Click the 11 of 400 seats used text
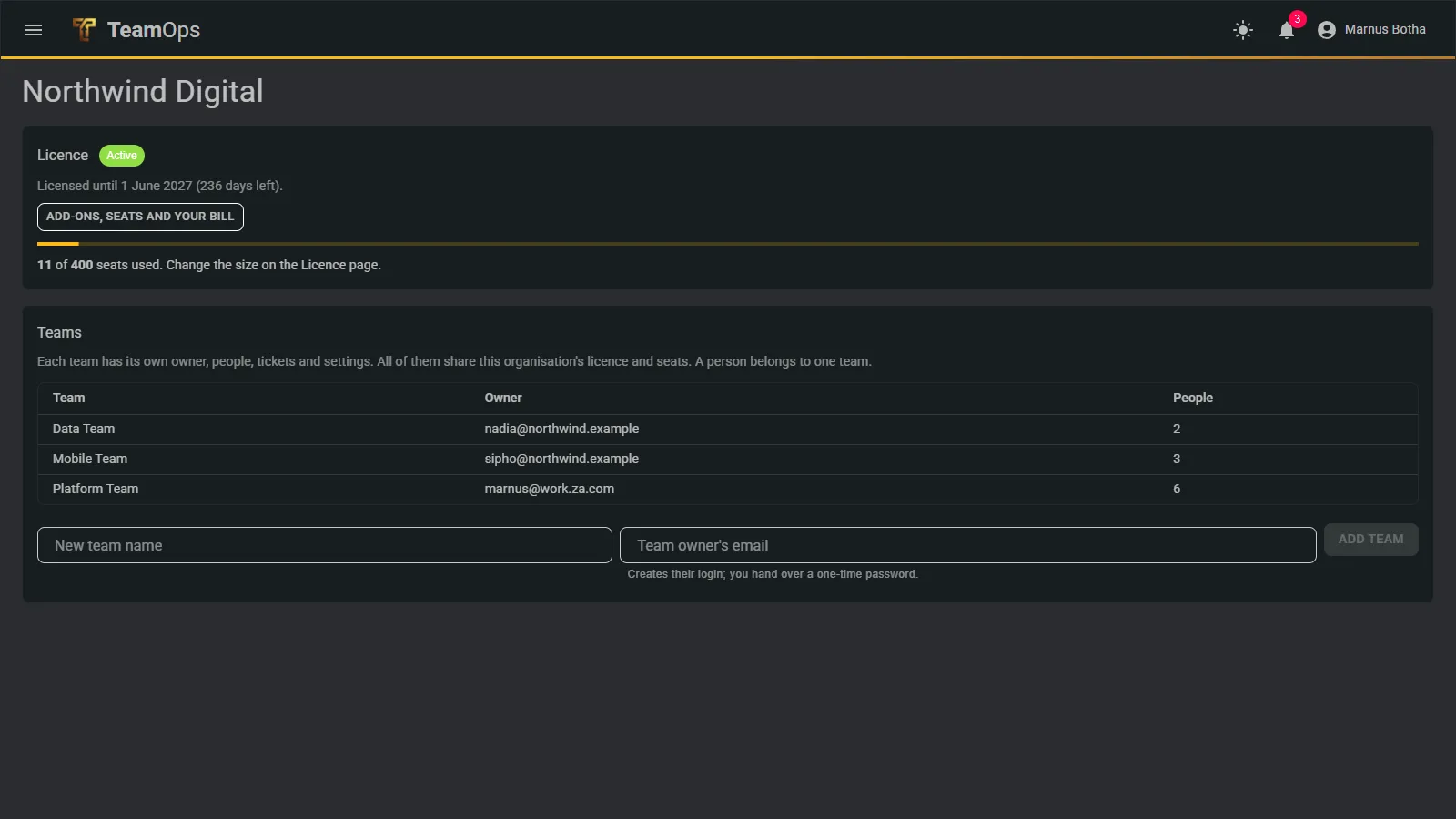1456x819 pixels. (209, 265)
